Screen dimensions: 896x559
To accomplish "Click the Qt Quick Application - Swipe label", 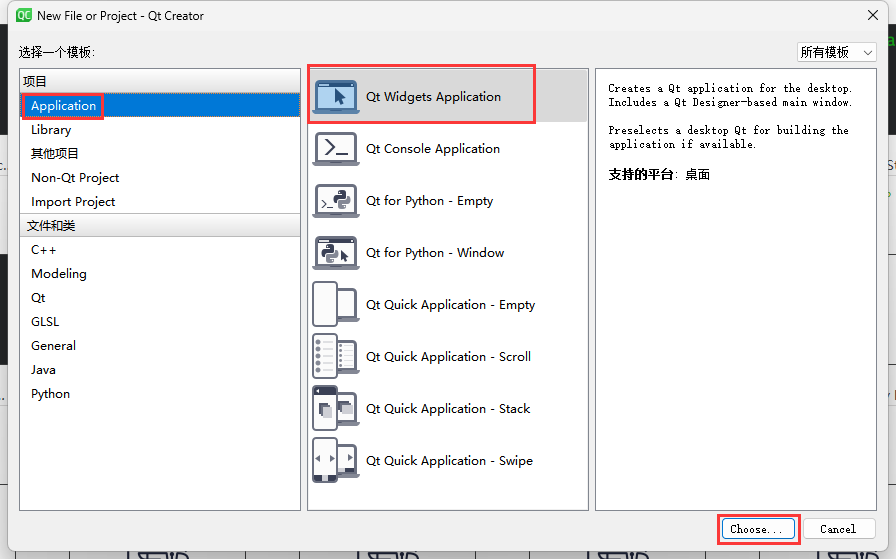I will 449,461.
